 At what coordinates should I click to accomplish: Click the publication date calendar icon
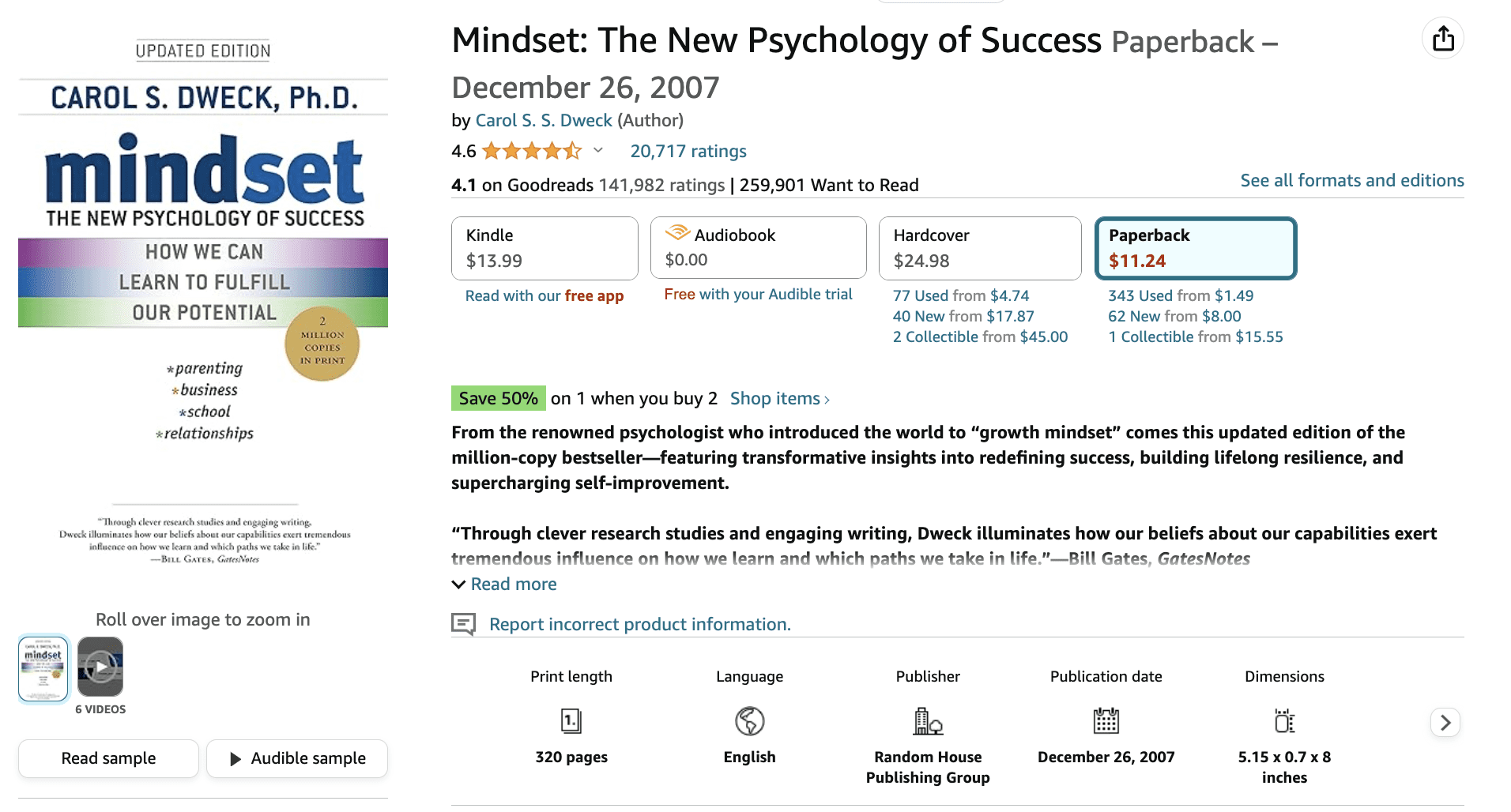pyautogui.click(x=1106, y=720)
